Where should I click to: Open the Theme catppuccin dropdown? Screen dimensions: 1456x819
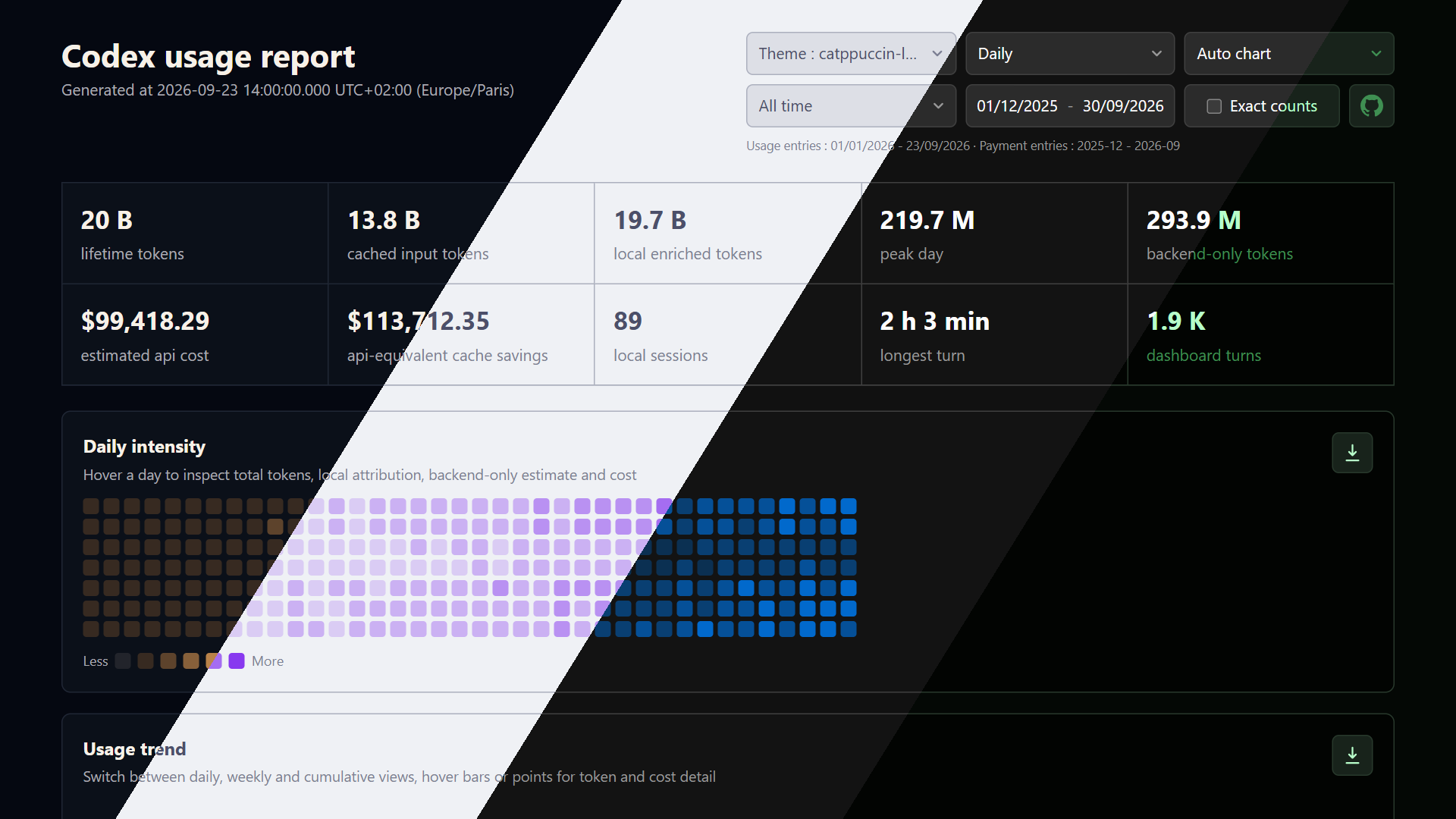(851, 53)
